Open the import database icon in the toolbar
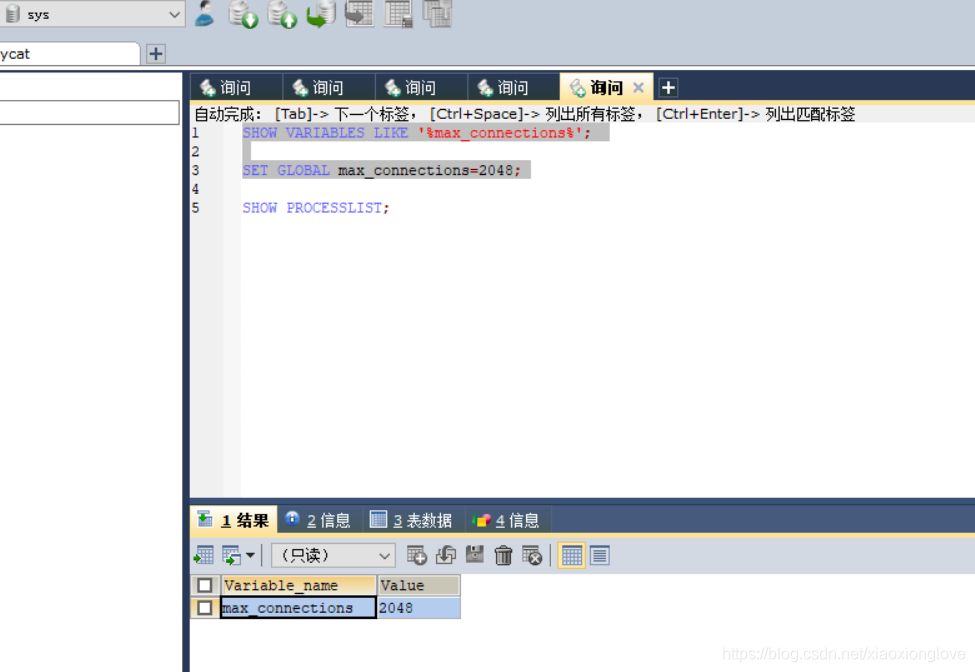 (282, 15)
